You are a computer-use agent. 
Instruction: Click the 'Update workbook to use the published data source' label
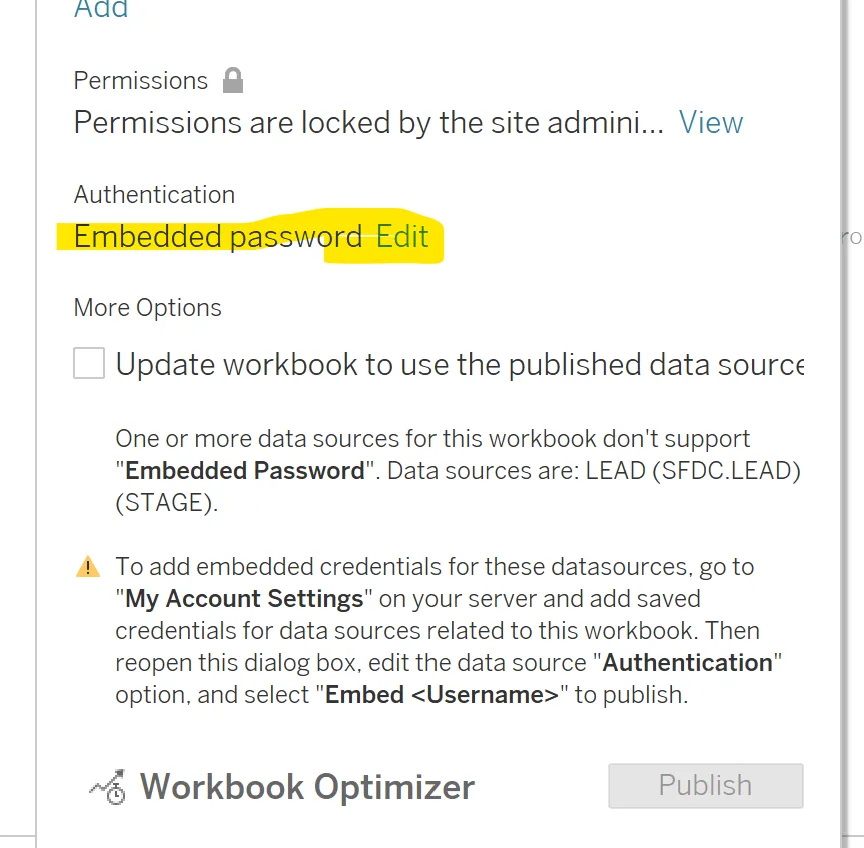(x=460, y=365)
